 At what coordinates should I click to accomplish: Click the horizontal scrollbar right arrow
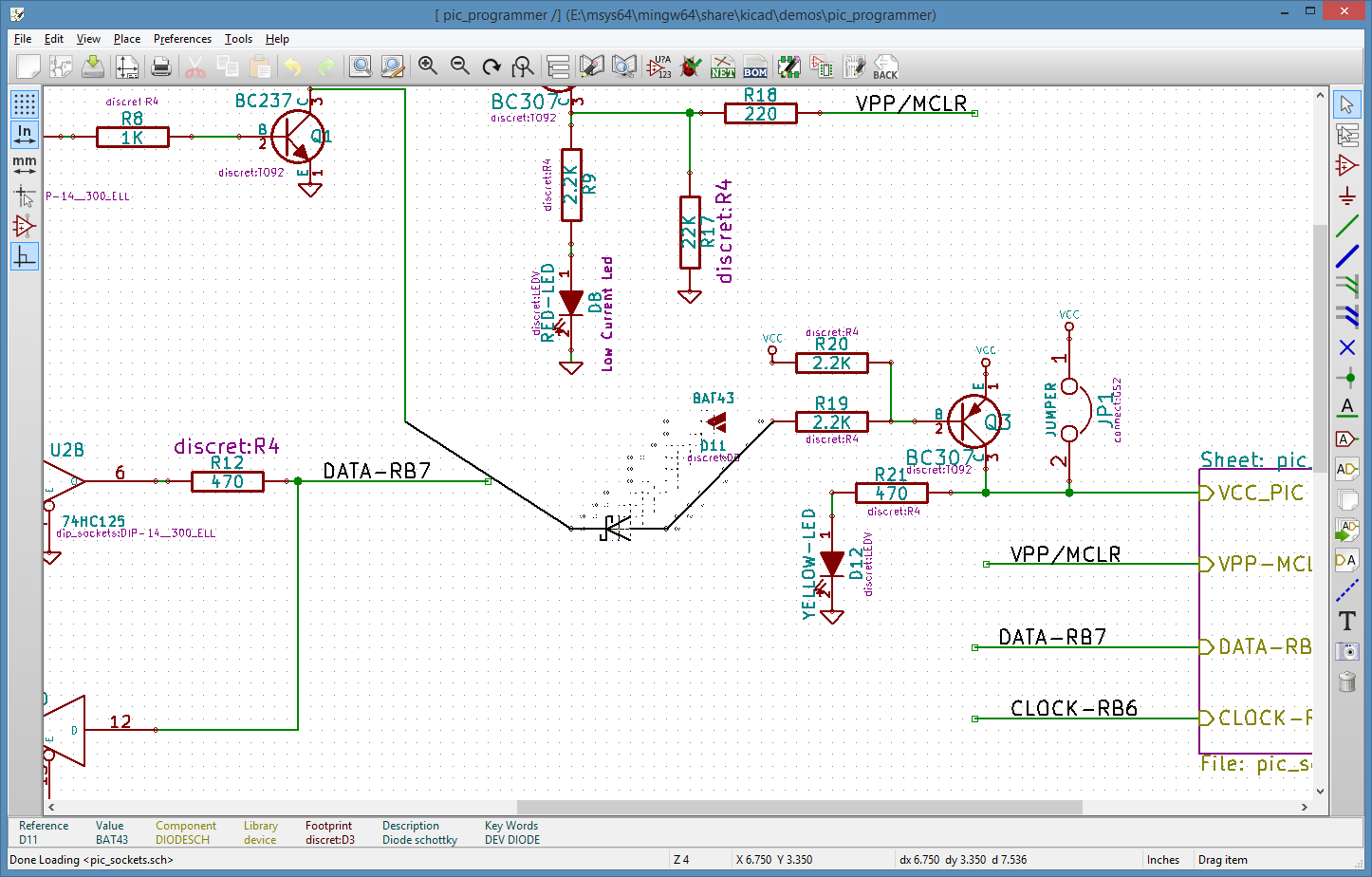point(1305,807)
